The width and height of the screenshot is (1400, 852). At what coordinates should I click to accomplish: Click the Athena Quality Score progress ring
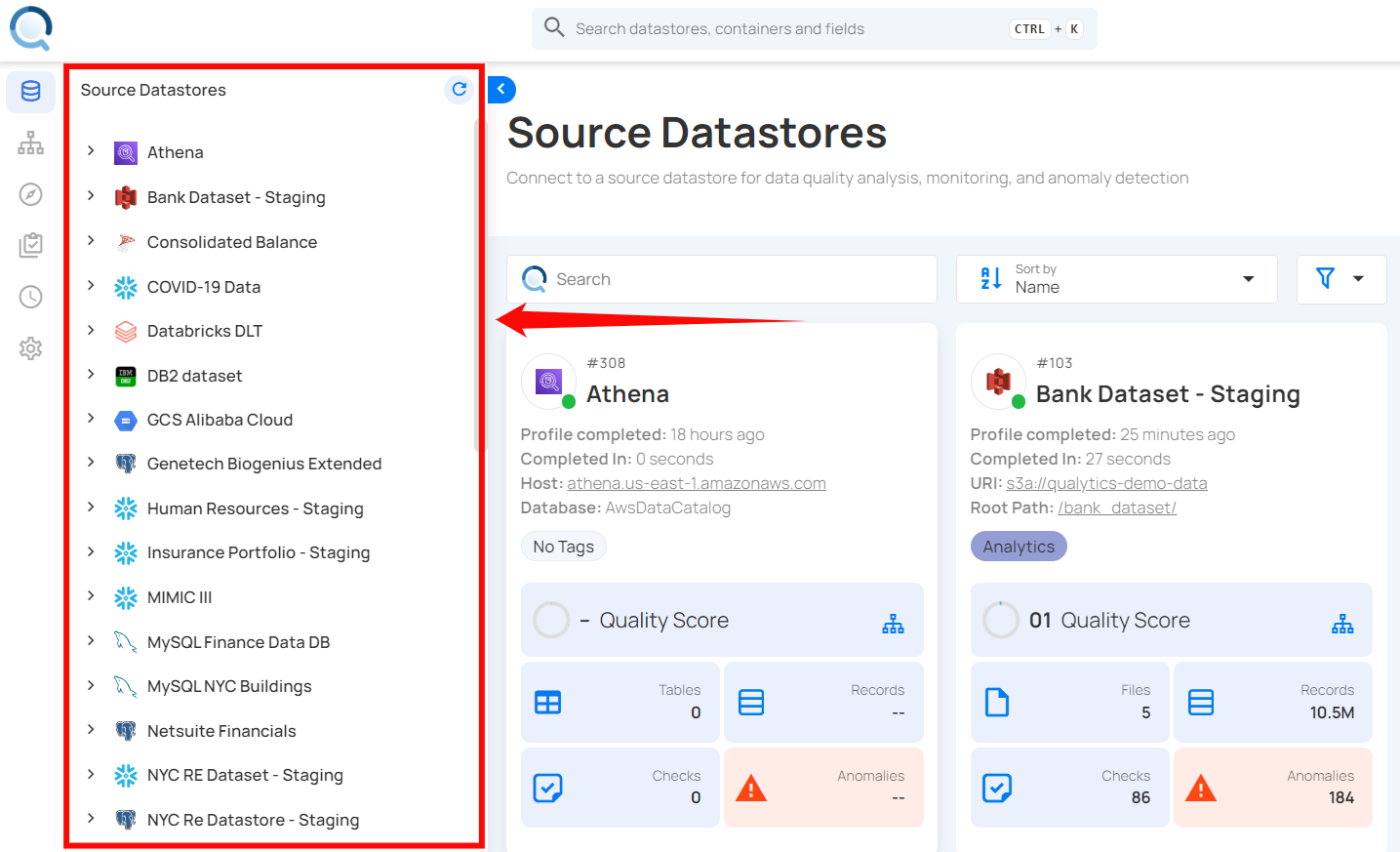point(551,620)
